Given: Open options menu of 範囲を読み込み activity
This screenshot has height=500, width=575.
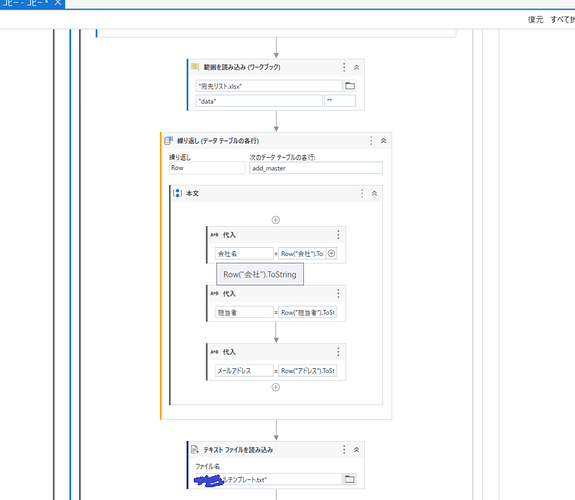Looking at the screenshot, I should 344,67.
